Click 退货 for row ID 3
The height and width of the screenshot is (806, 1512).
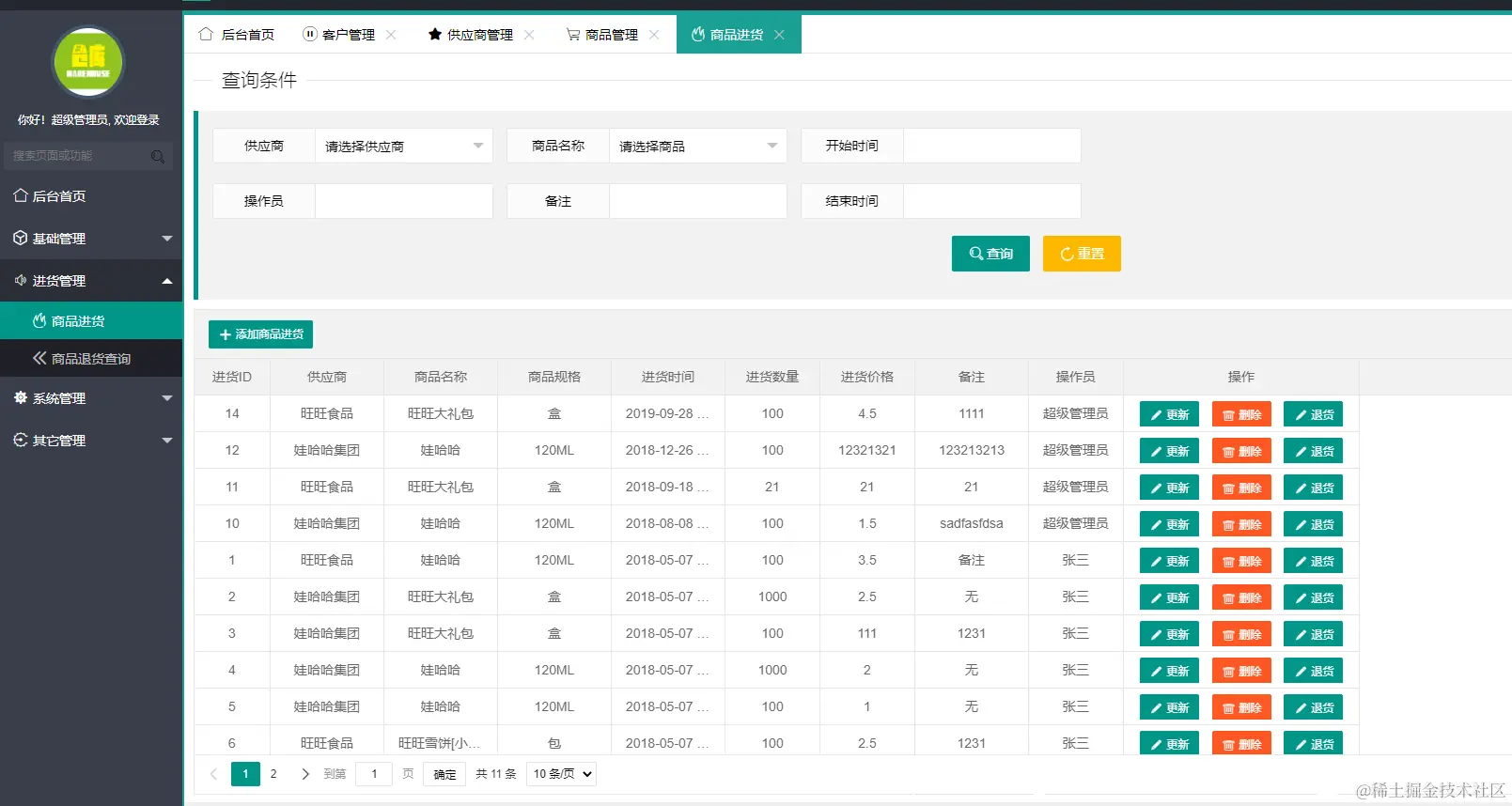click(x=1313, y=634)
